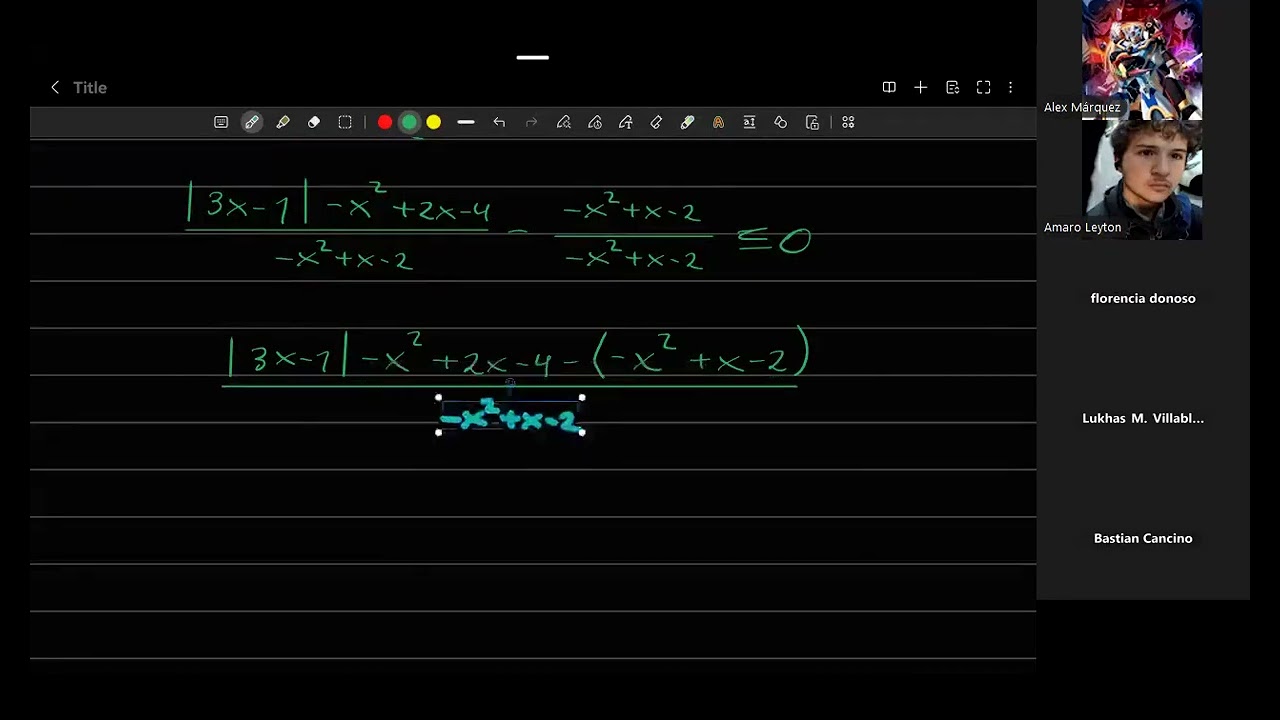Click the Title note heading
This screenshot has width=1280, height=720.
(90, 88)
